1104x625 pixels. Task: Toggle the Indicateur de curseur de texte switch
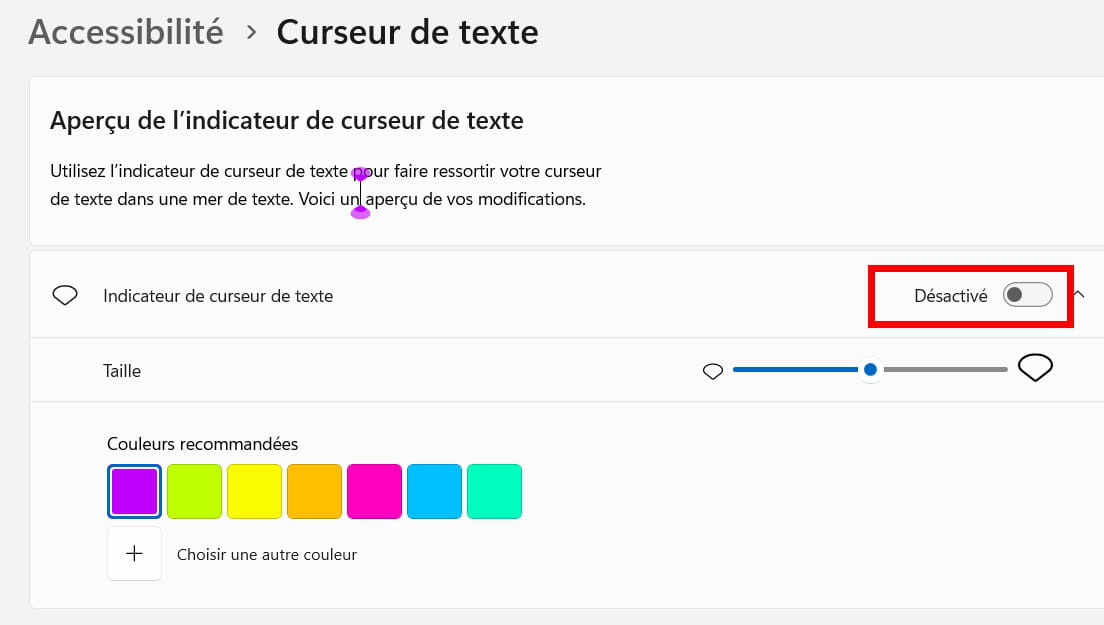(1028, 295)
